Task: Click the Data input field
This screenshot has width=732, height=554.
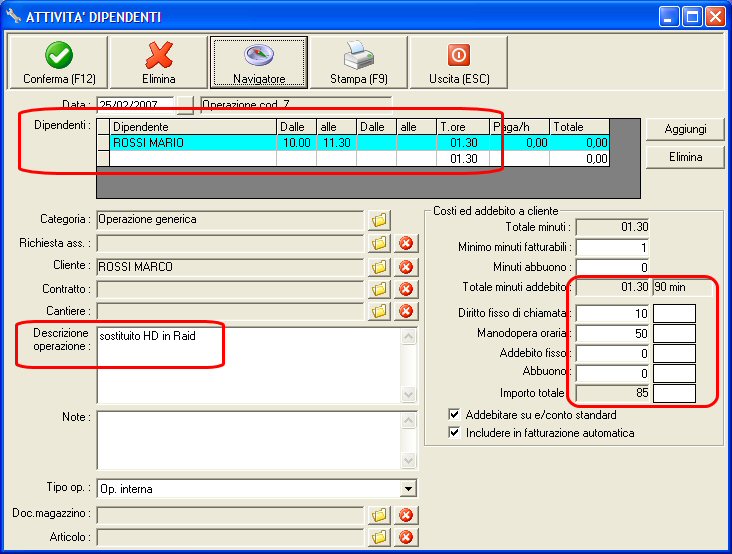Action: coord(135,105)
